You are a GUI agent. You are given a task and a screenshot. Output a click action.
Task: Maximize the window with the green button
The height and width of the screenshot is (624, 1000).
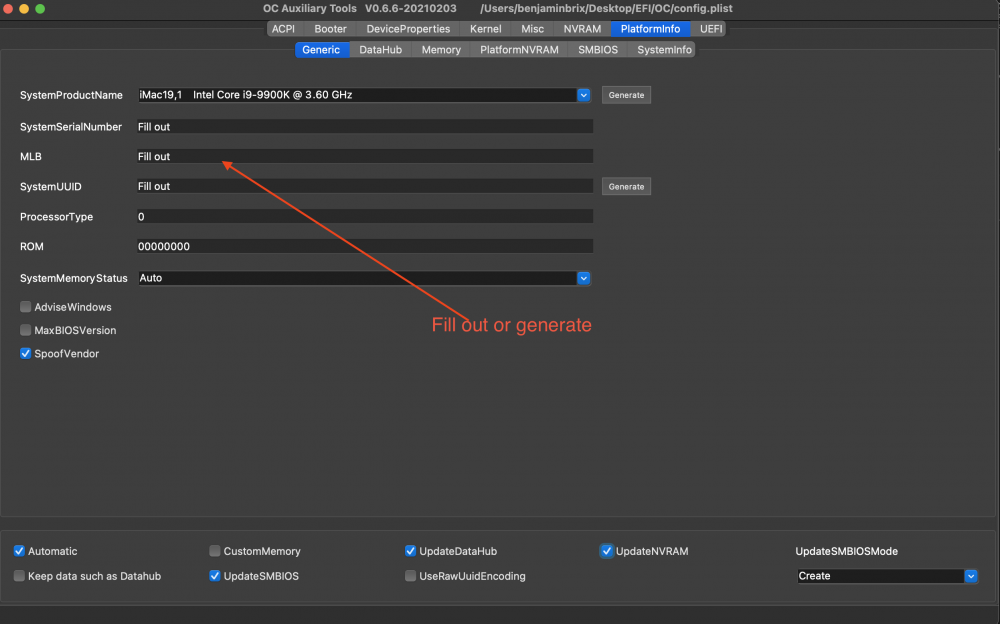coord(40,9)
